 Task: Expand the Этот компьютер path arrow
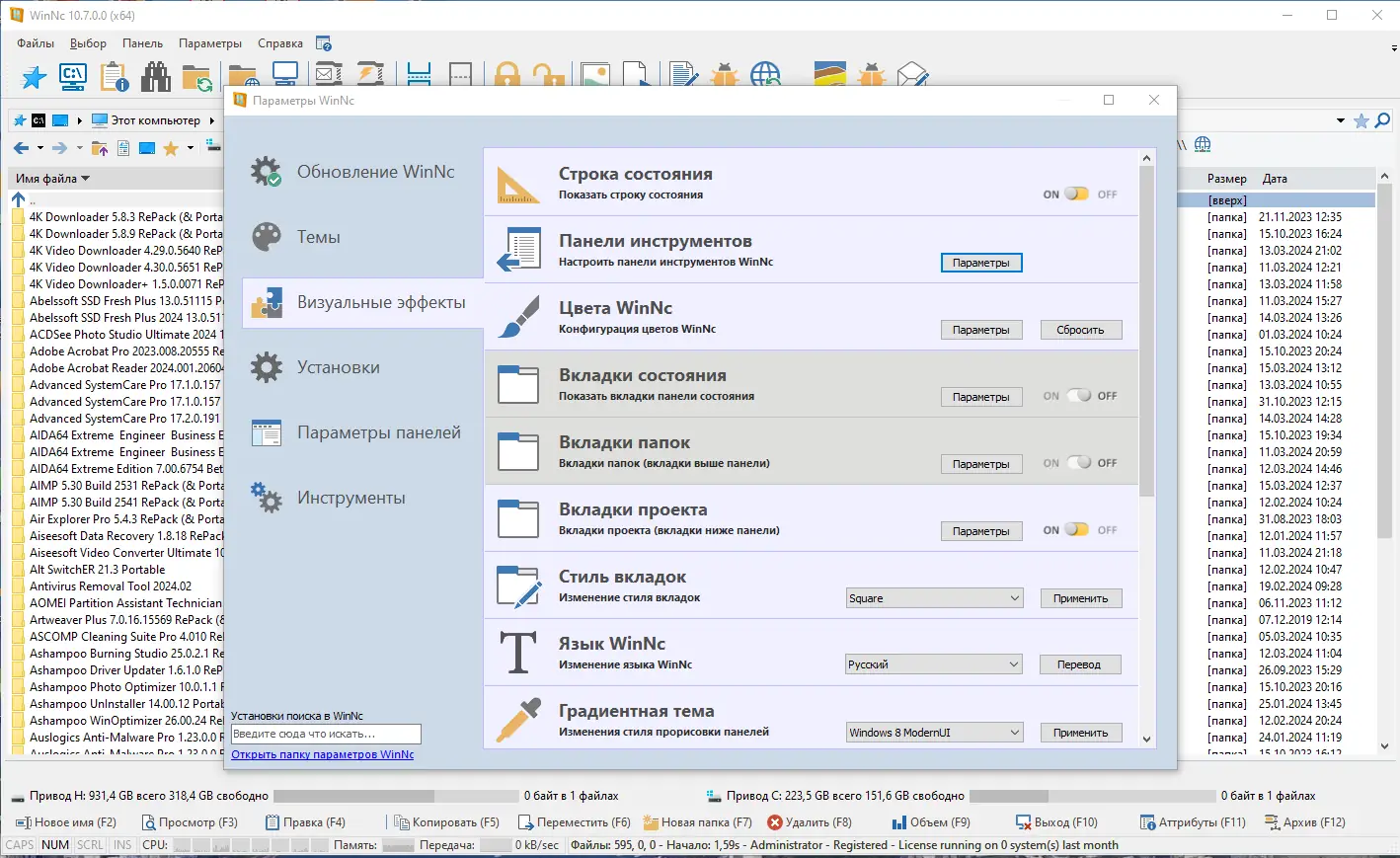click(x=211, y=120)
